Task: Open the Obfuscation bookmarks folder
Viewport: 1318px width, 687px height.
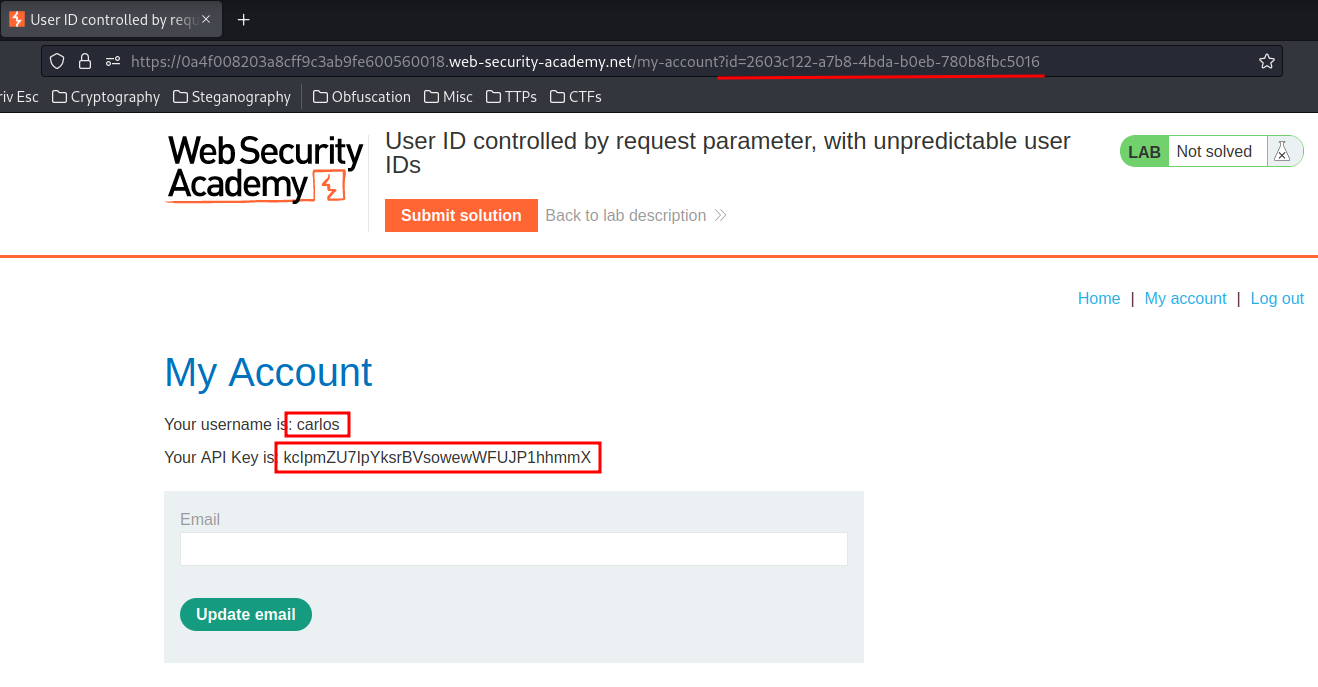Action: point(362,97)
